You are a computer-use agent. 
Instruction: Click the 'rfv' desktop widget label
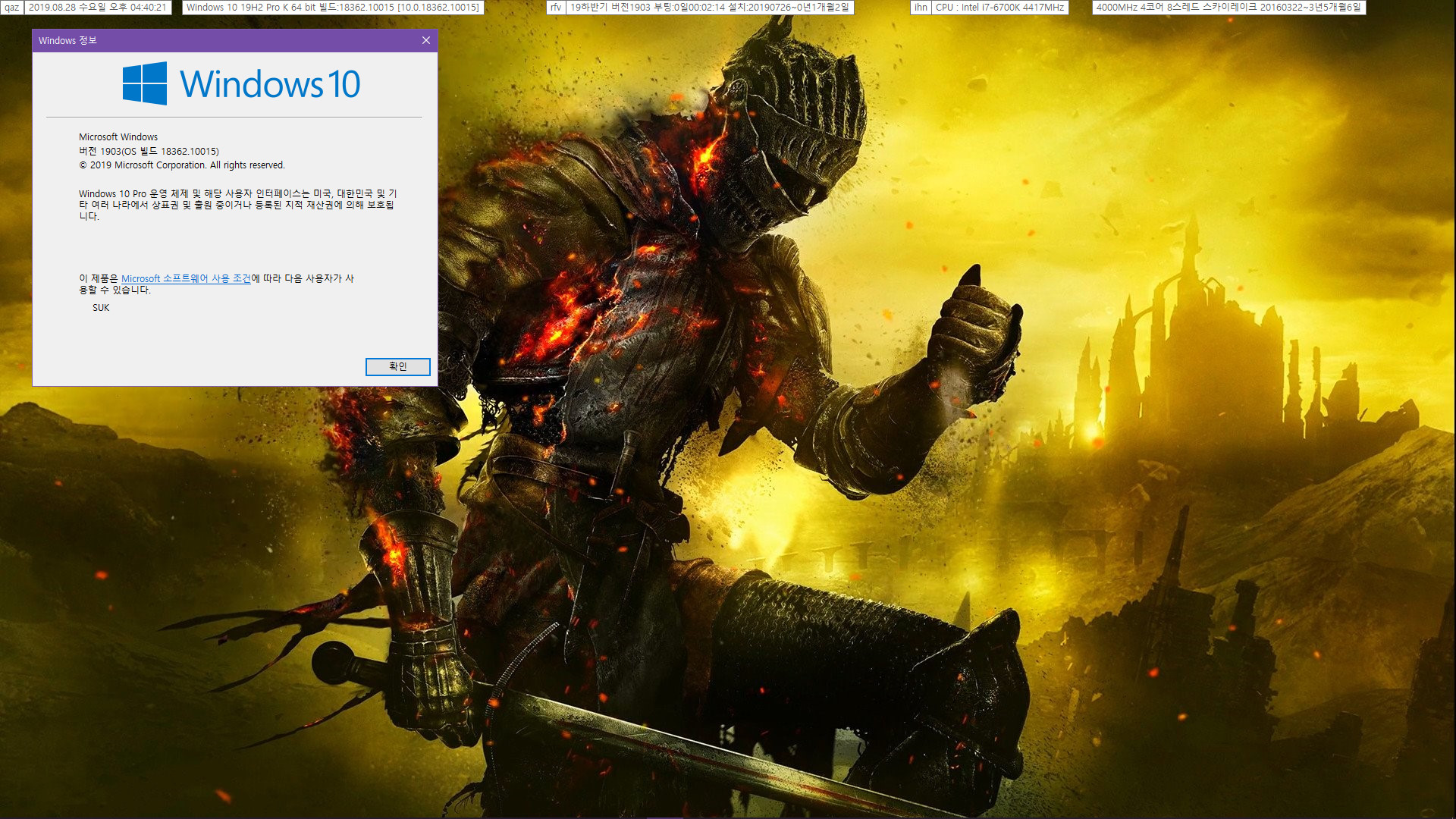tap(556, 8)
